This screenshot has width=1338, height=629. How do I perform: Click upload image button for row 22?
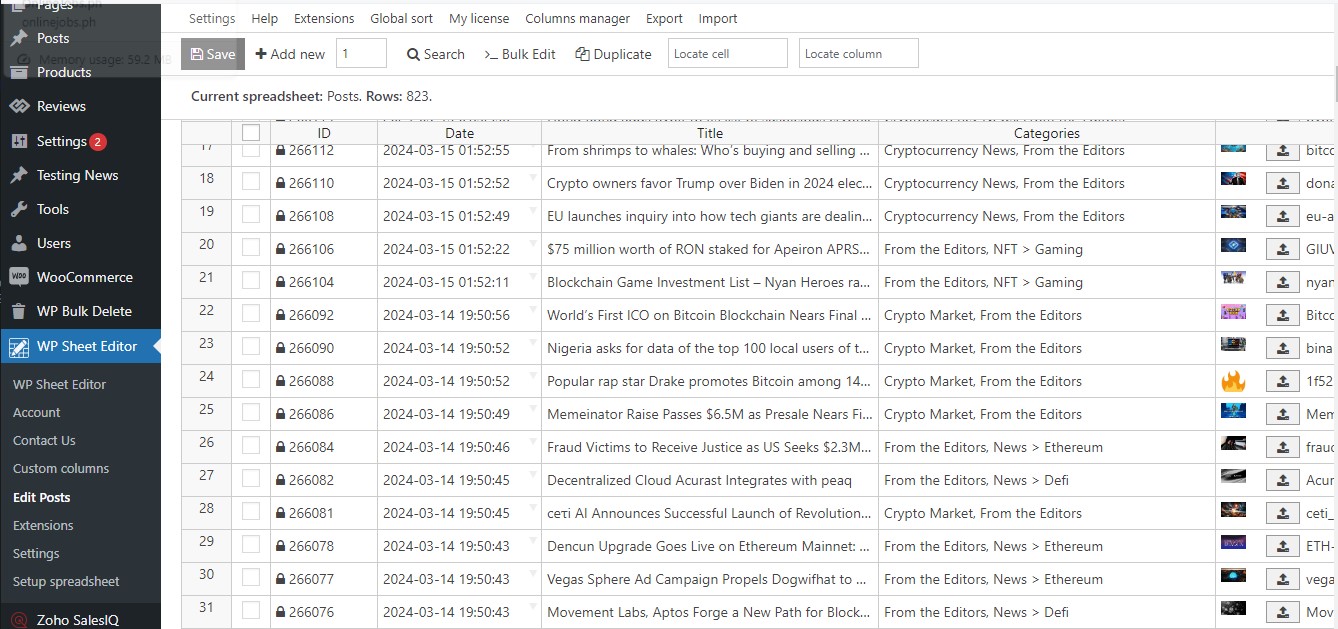pos(1282,315)
